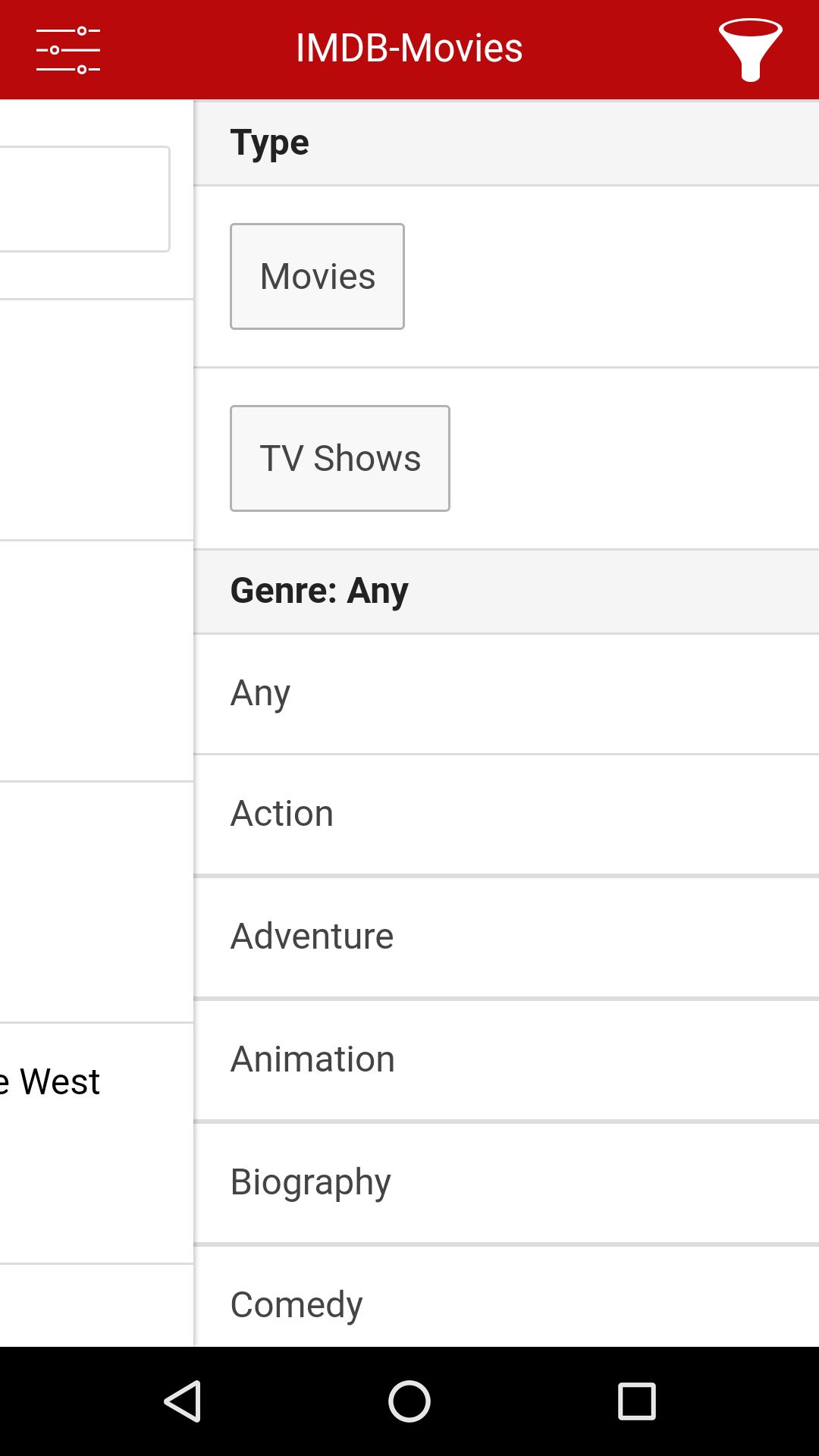Select the Animation genre
Image resolution: width=819 pixels, height=1456 pixels.
[x=507, y=1060]
